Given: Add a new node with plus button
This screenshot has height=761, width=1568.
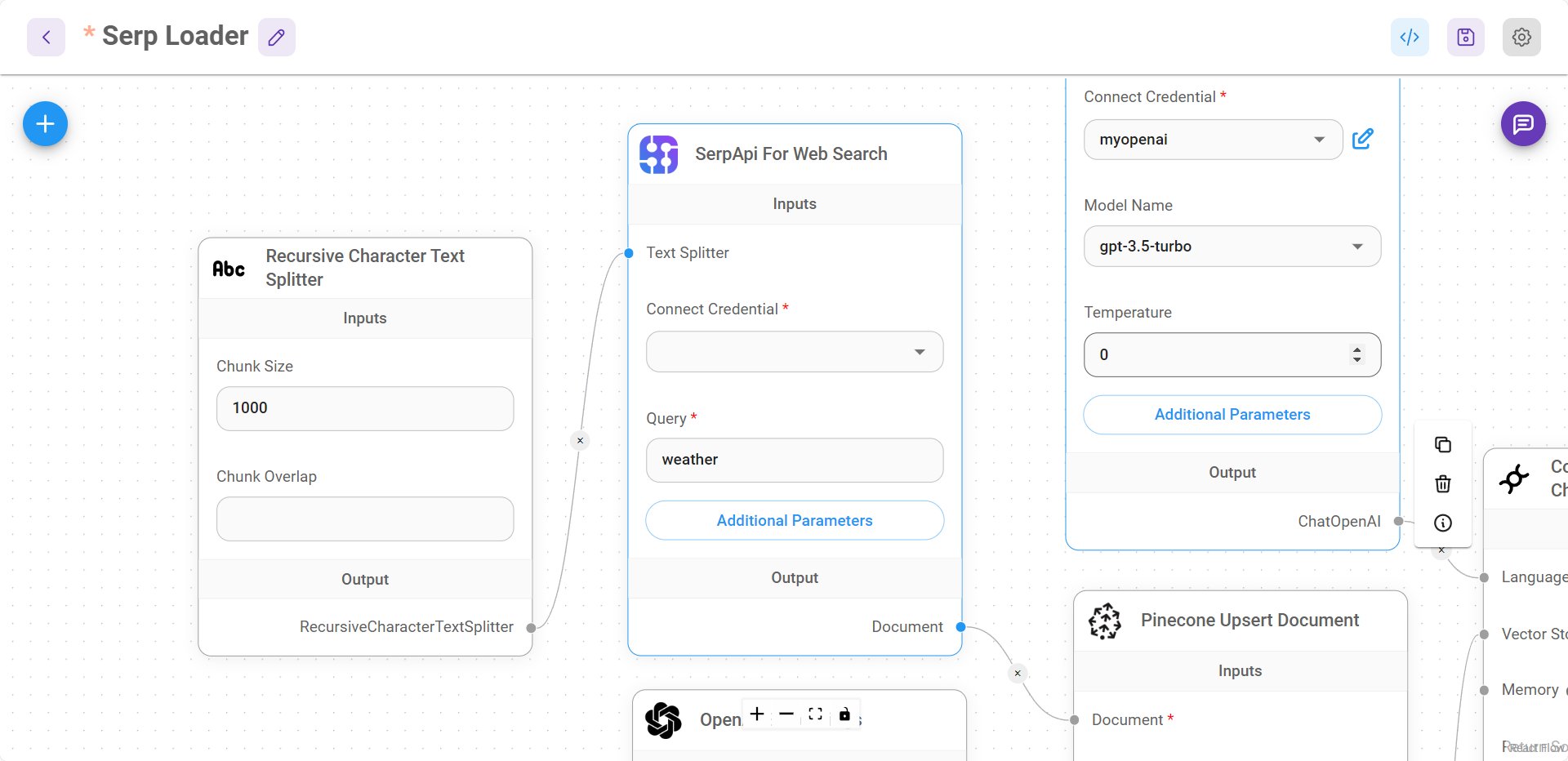Looking at the screenshot, I should pyautogui.click(x=45, y=124).
